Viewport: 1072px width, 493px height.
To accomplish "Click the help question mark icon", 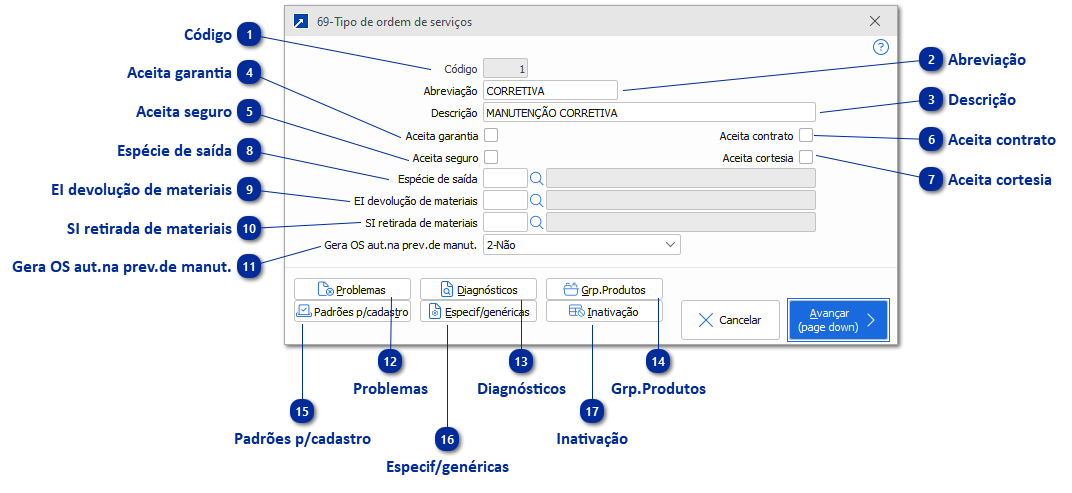I will coord(881,47).
